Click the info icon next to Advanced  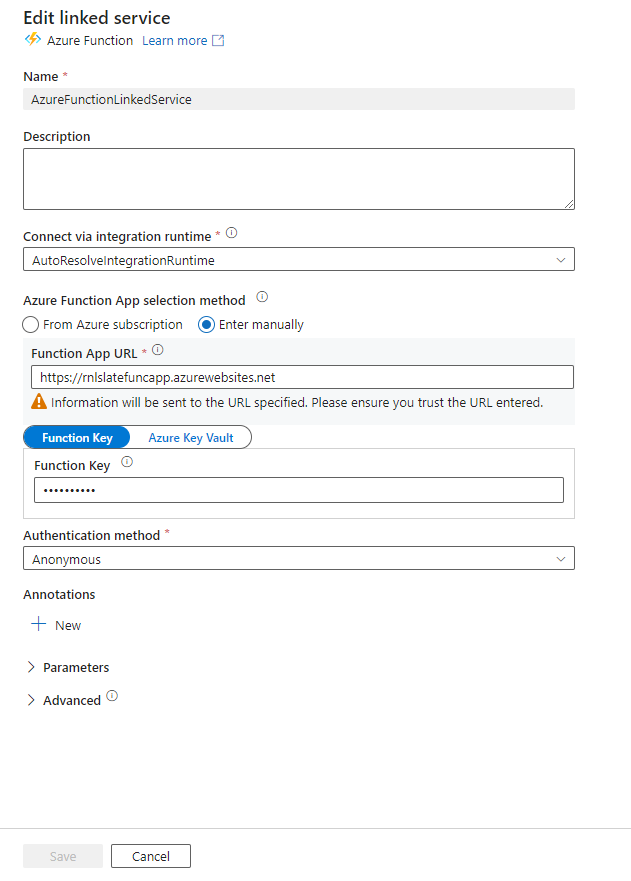(111, 694)
